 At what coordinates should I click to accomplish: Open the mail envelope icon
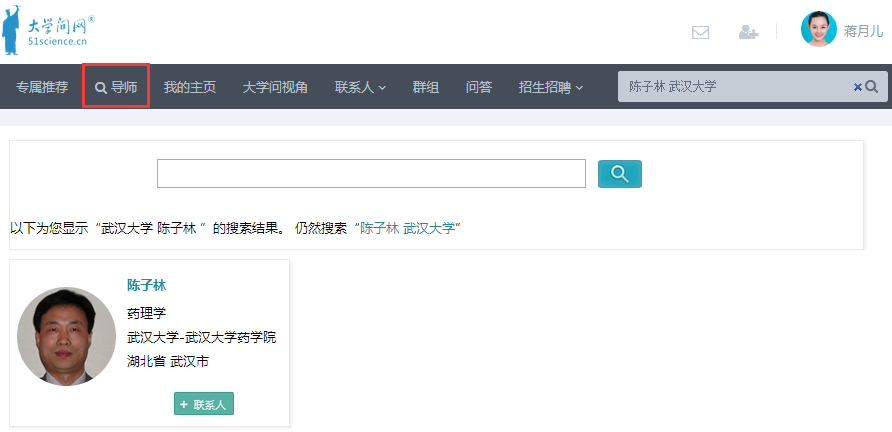[700, 32]
